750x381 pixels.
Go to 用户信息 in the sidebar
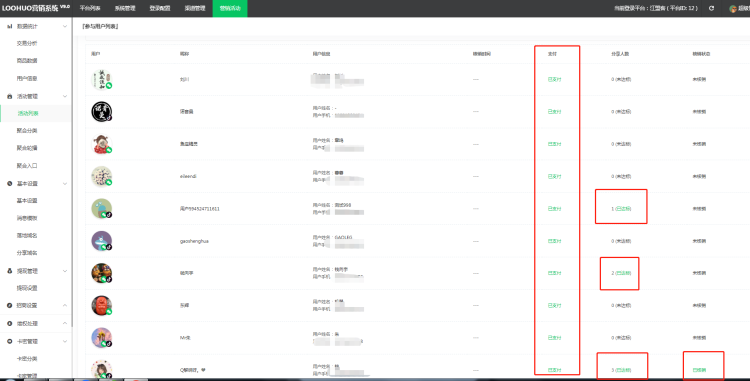click(27, 78)
